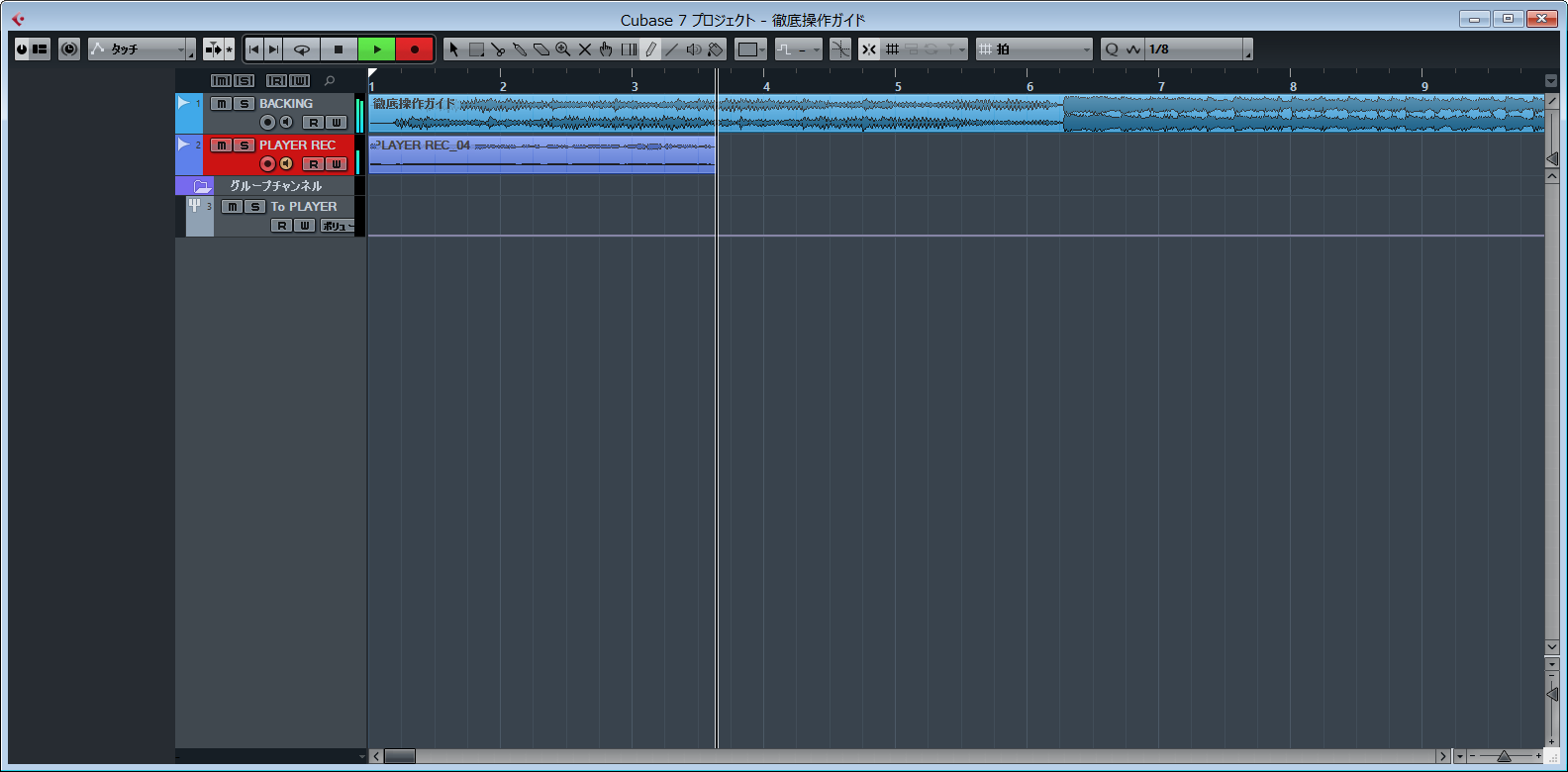The height and width of the screenshot is (772, 1568).
Task: Open the ruler display format arrow
Action: (1551, 81)
